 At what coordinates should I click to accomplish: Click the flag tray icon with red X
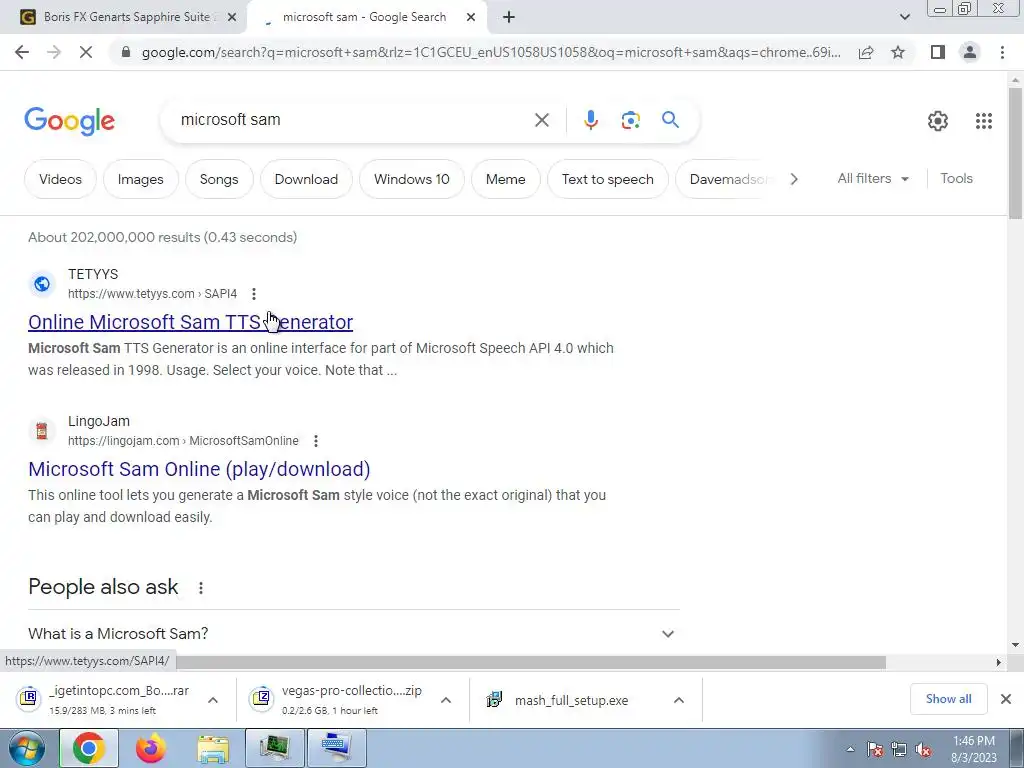[x=875, y=750]
